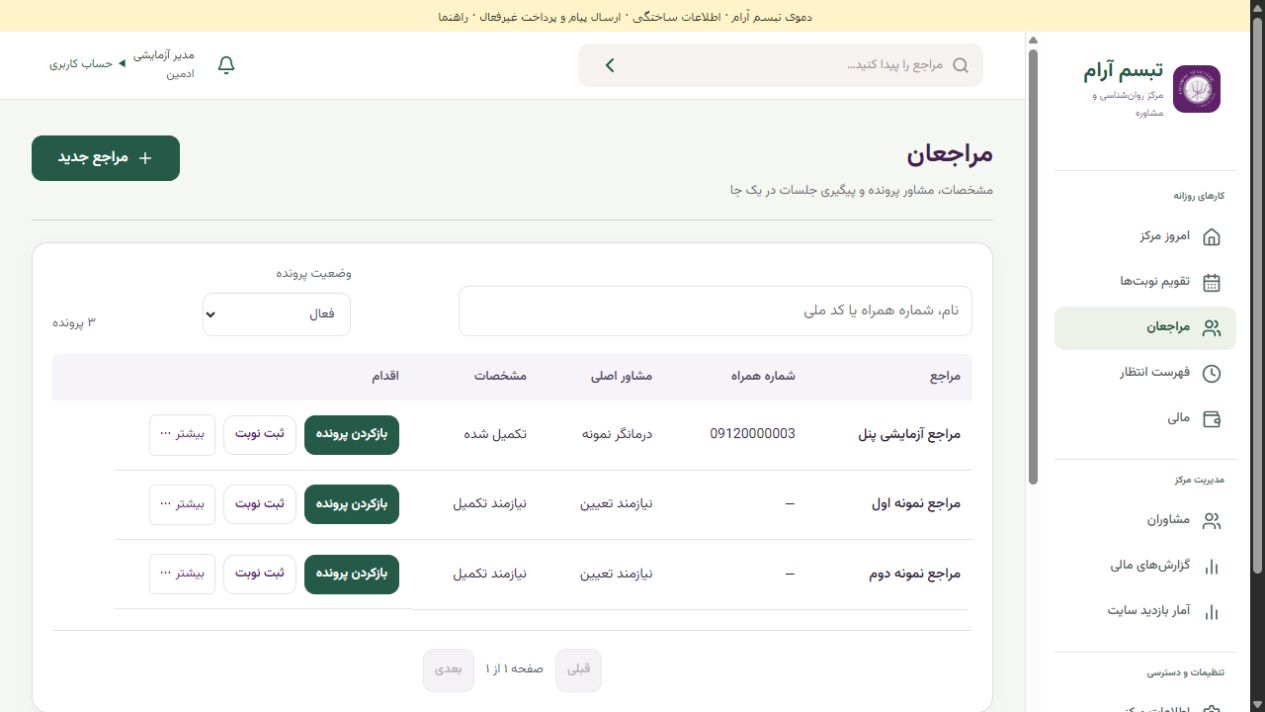The height and width of the screenshot is (712, 1265).
Task: Click ثبت نوبت for مراجع نمونه دوم
Action: pos(260,574)
